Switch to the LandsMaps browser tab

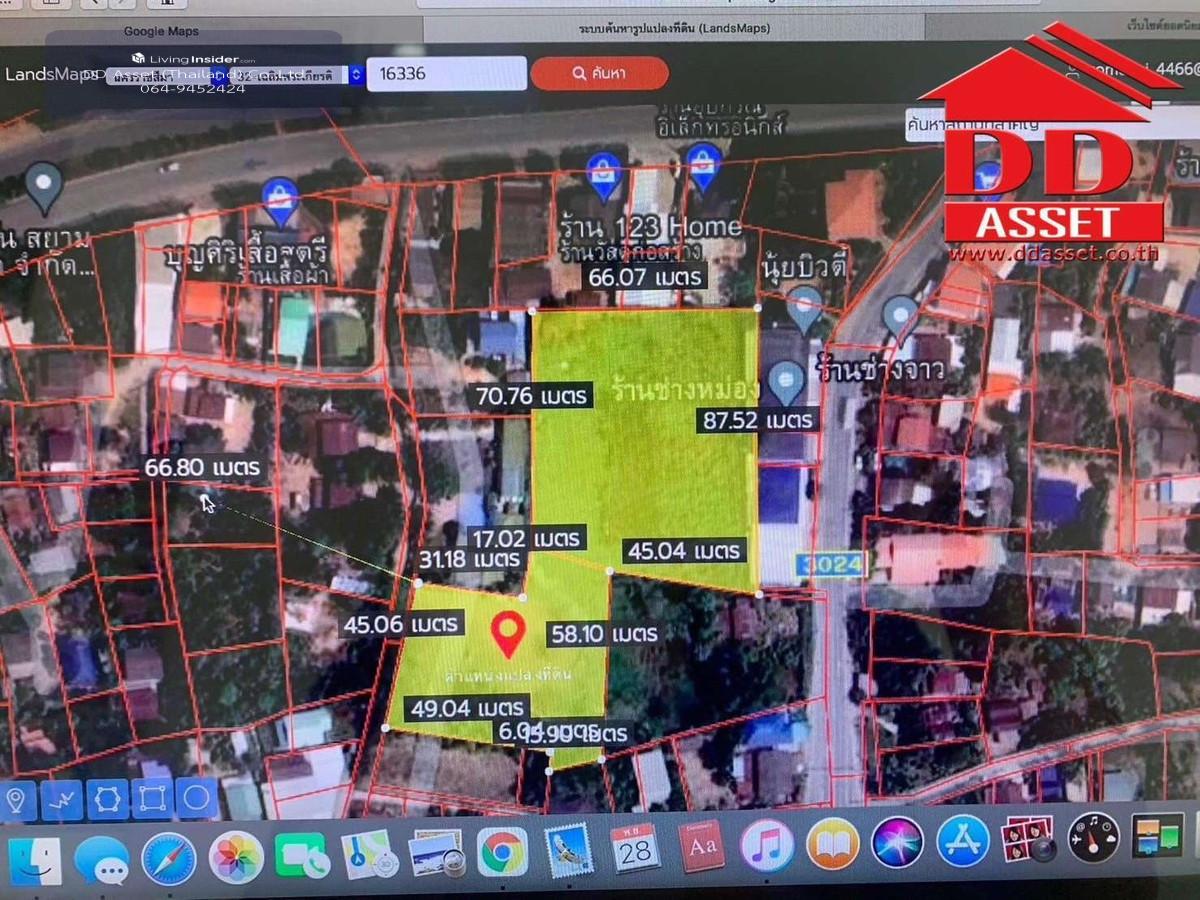coord(674,28)
